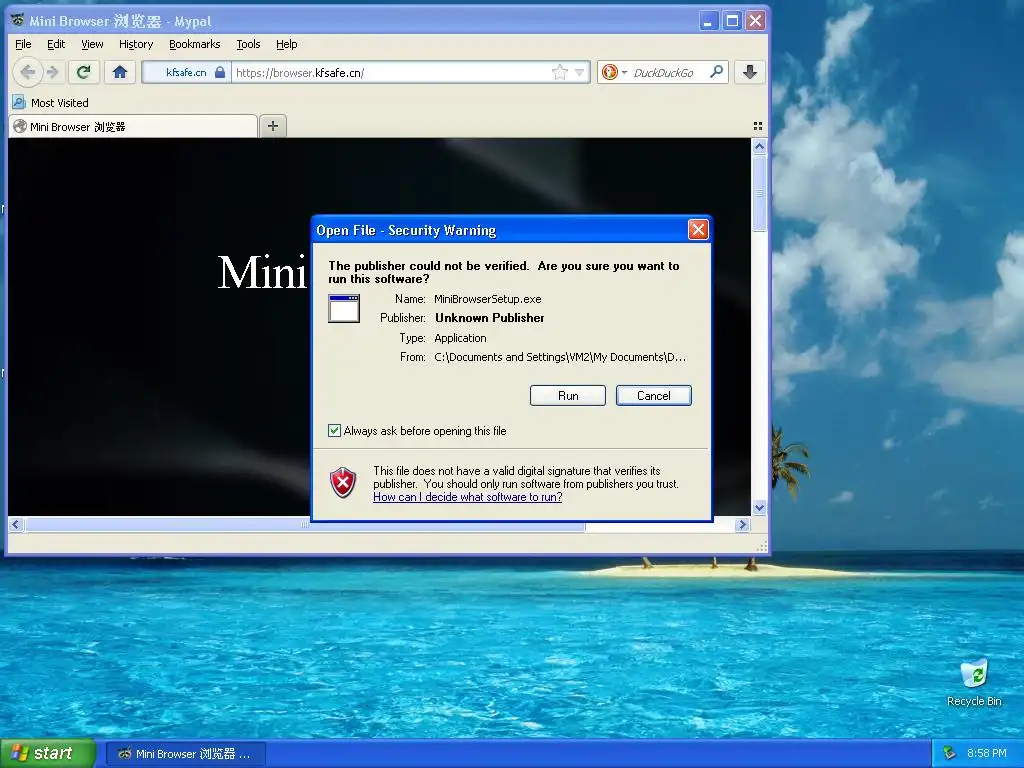Viewport: 1024px width, 768px height.
Task: Open the File menu
Action: click(x=23, y=44)
